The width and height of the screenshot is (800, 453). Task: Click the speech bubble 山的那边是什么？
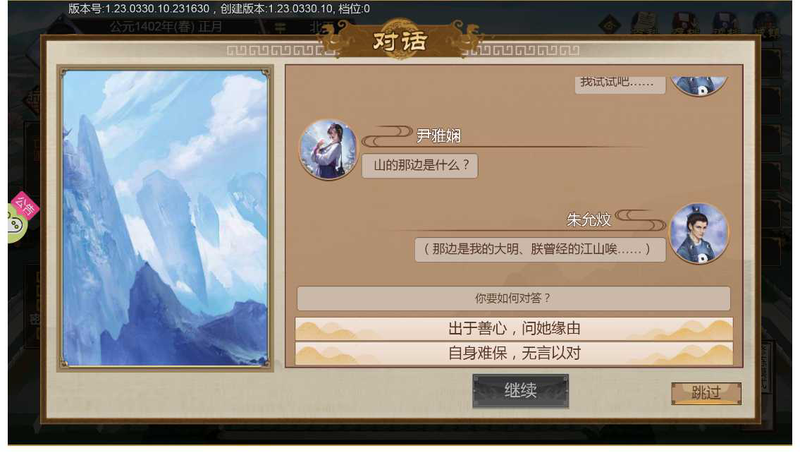coord(420,166)
